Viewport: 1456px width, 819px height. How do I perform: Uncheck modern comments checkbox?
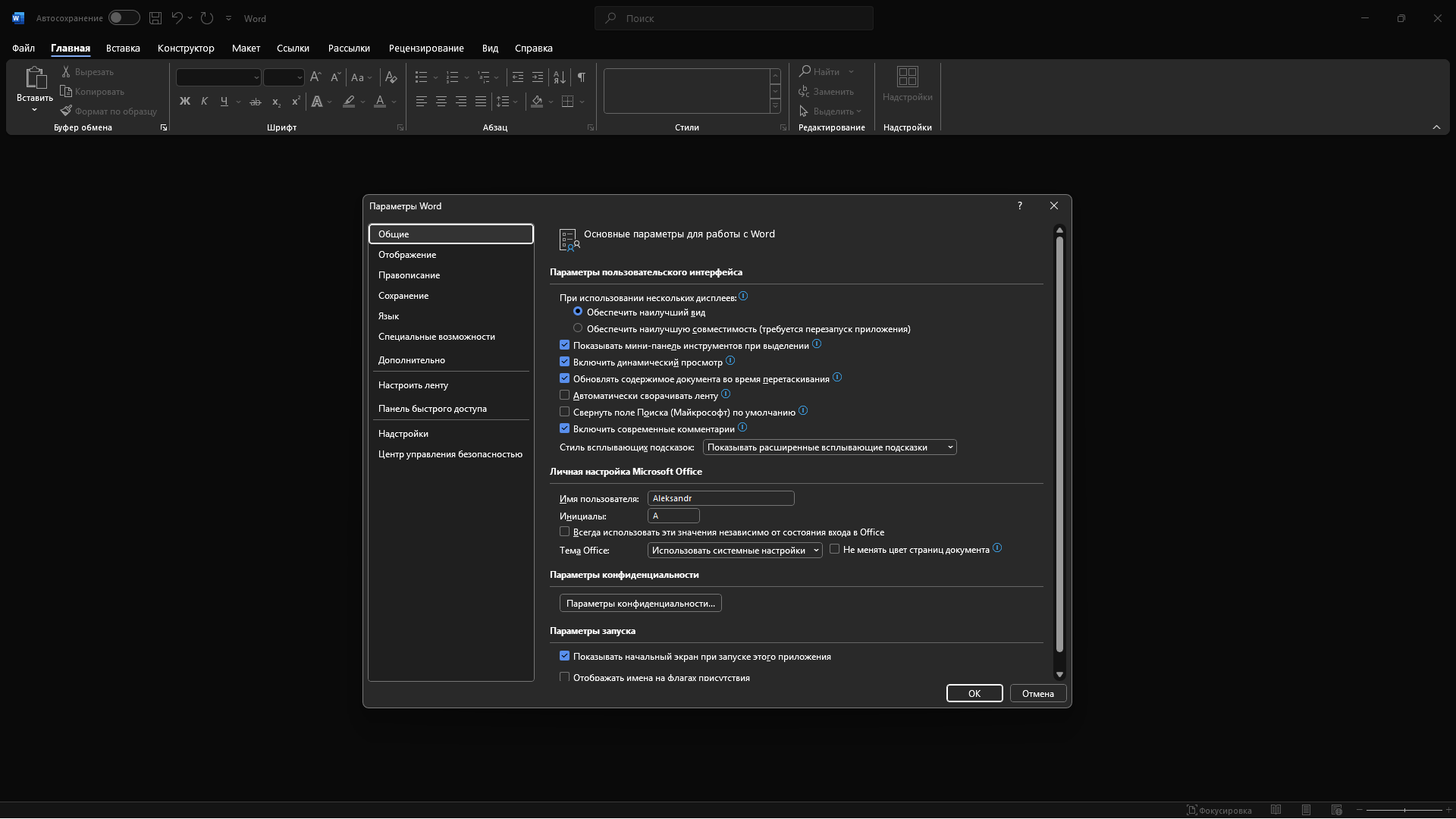click(564, 428)
